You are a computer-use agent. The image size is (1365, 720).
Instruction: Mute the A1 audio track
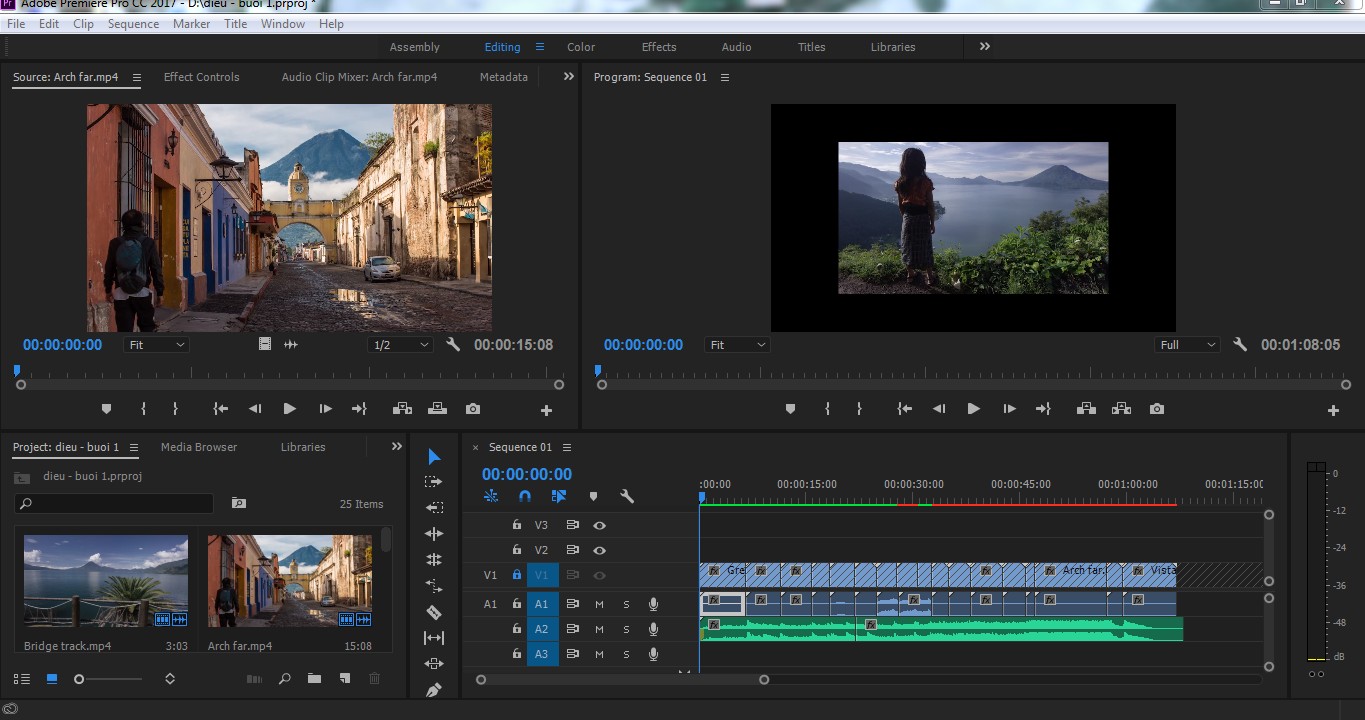(x=599, y=604)
